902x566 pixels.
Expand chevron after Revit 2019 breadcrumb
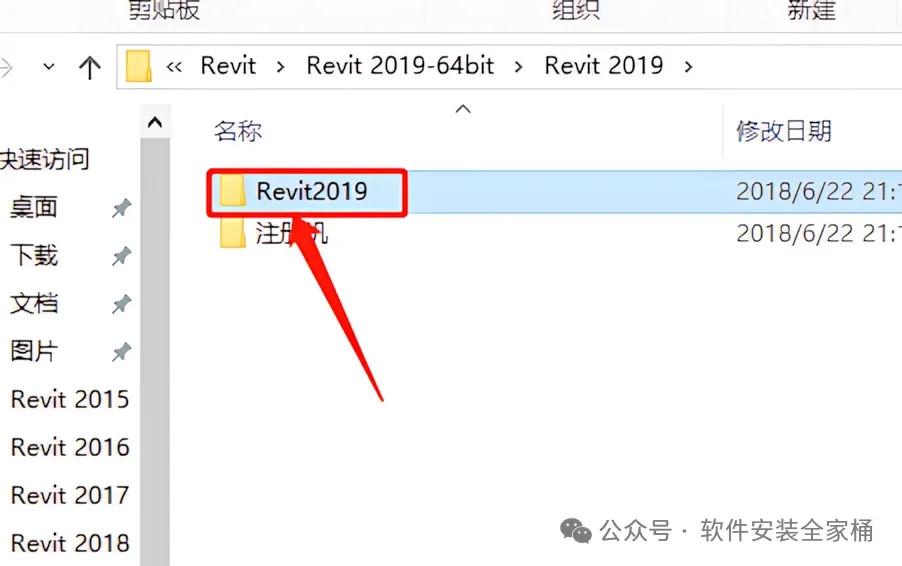coord(688,67)
